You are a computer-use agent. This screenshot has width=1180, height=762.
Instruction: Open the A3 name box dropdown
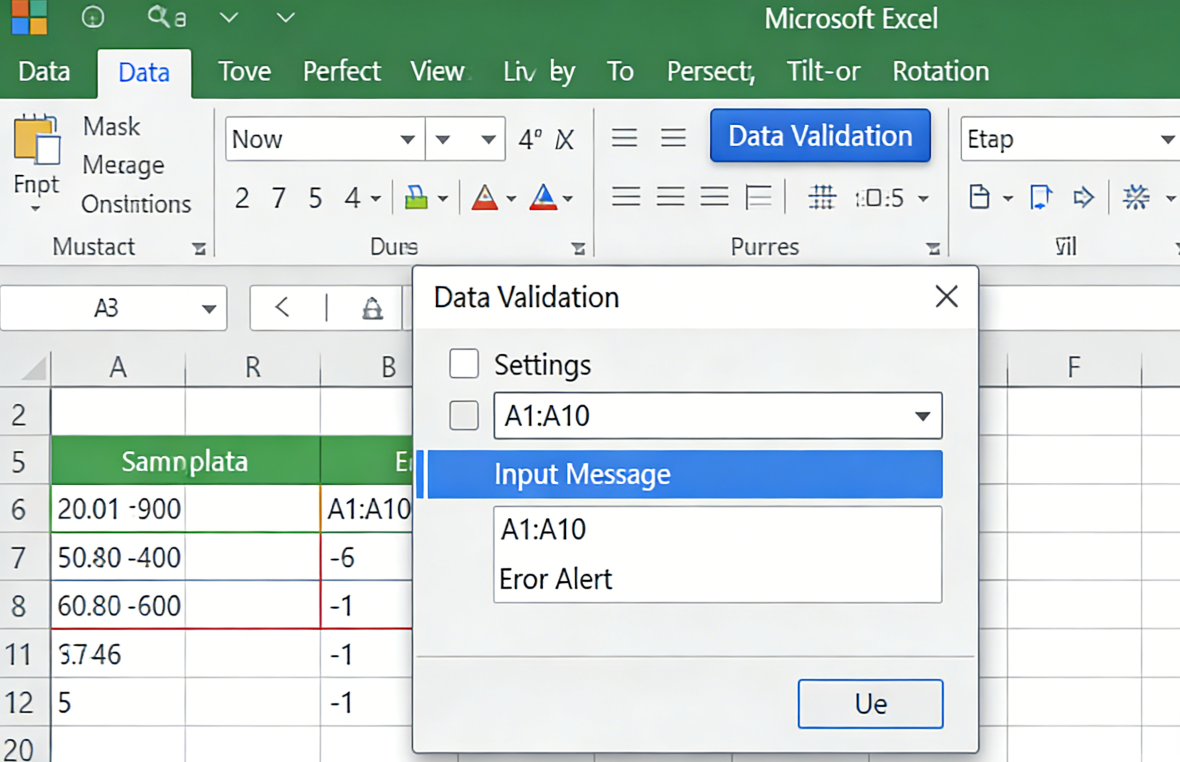209,308
